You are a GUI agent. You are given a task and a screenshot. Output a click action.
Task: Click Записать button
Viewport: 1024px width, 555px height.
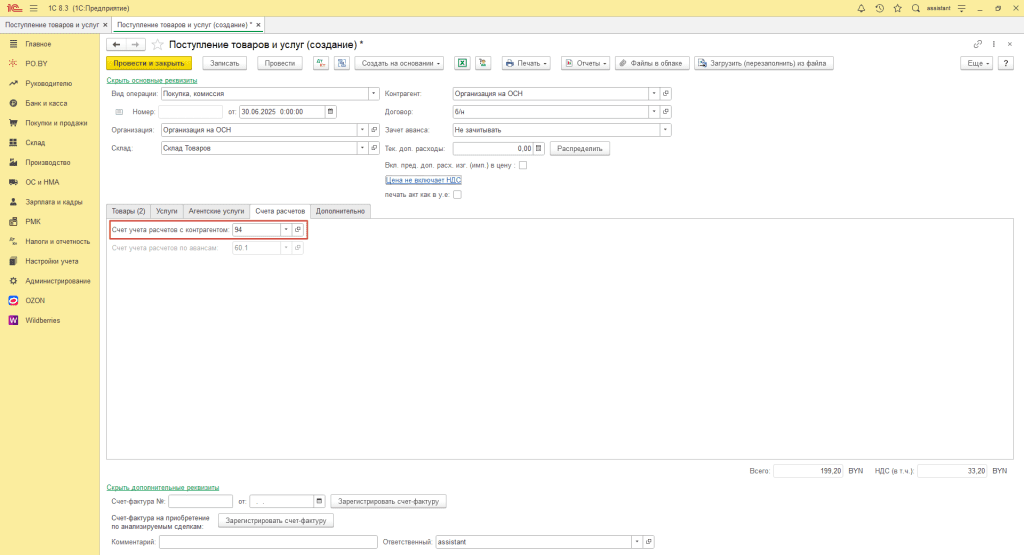tap(225, 63)
